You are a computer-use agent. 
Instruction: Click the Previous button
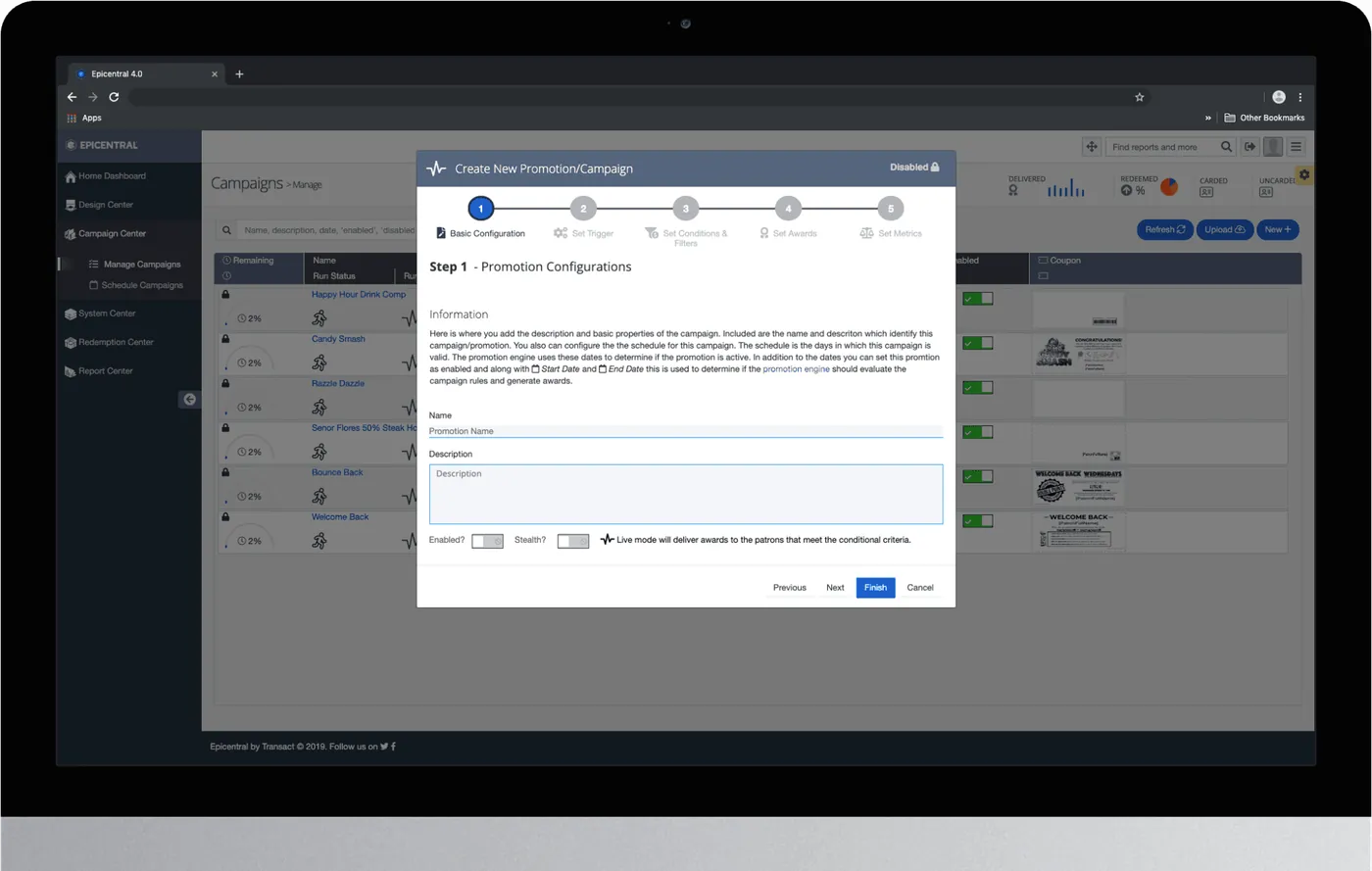click(x=789, y=588)
